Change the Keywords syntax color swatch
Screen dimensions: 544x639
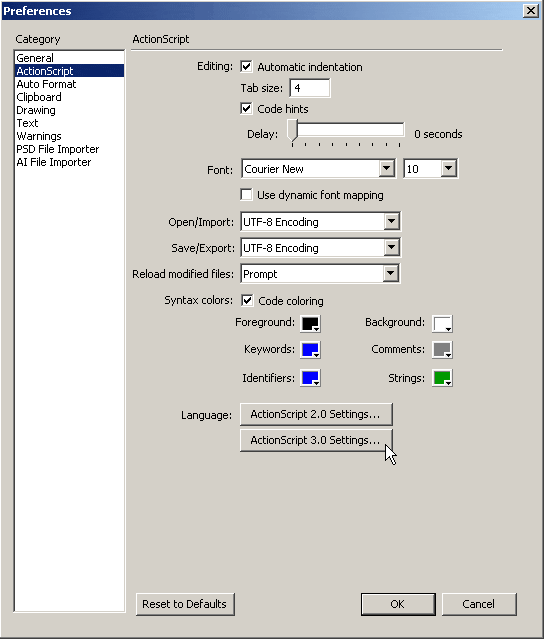[x=311, y=350]
